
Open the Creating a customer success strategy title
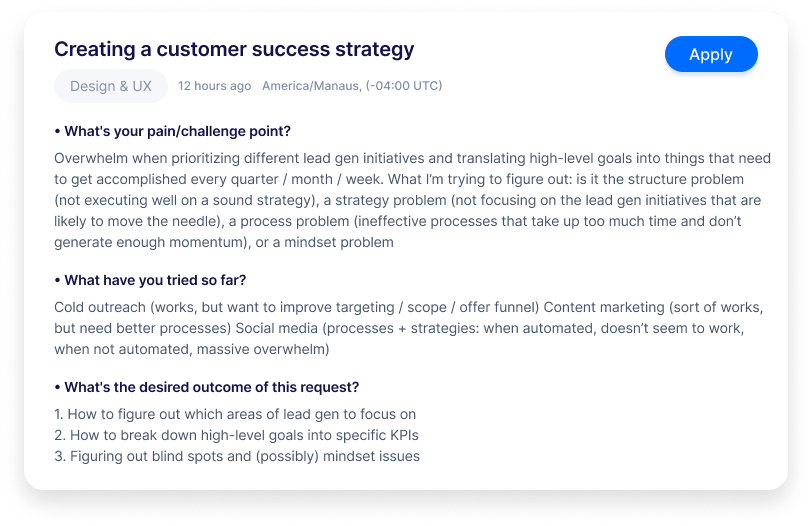234,49
